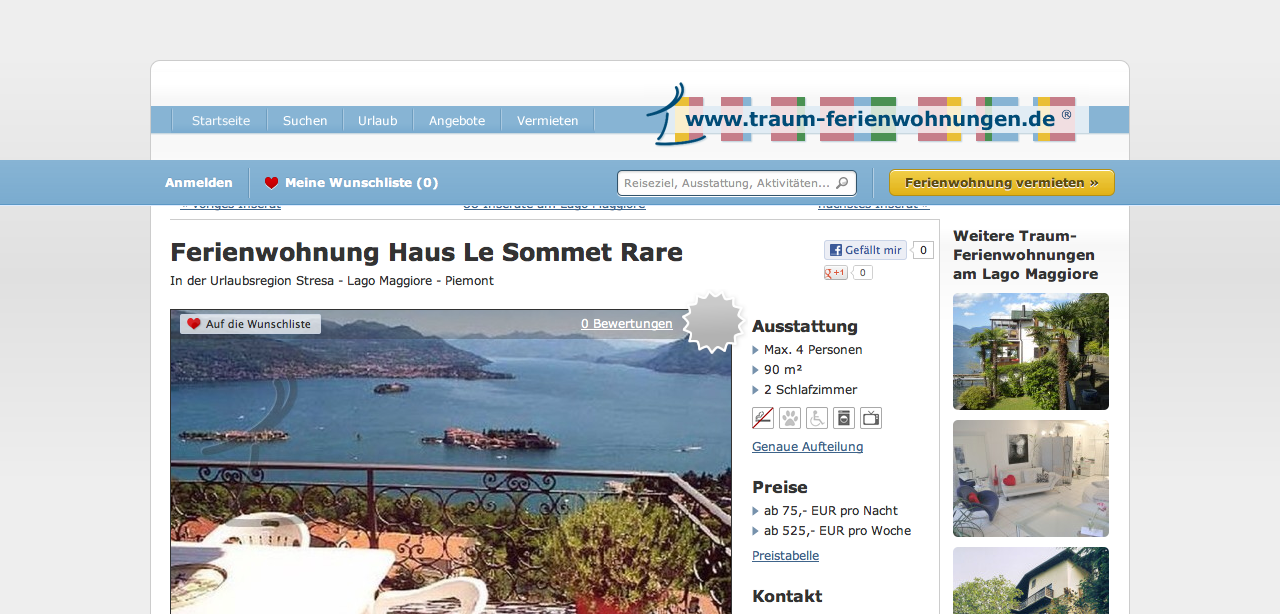This screenshot has height=614, width=1280.
Task: Click the Max. 4 Personen arrow bullet
Action: (x=756, y=350)
